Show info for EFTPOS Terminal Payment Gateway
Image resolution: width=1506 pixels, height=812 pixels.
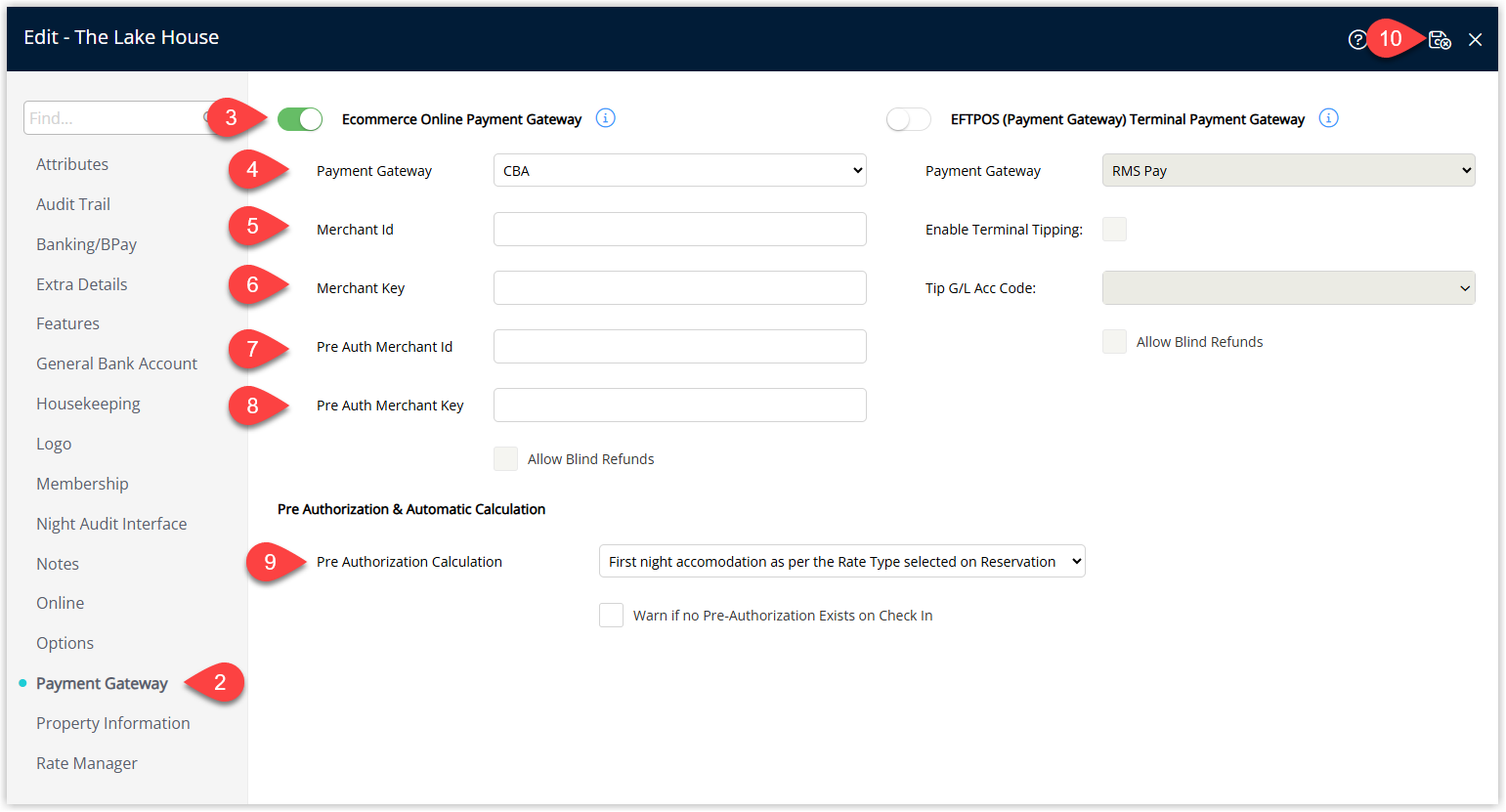coord(1328,118)
